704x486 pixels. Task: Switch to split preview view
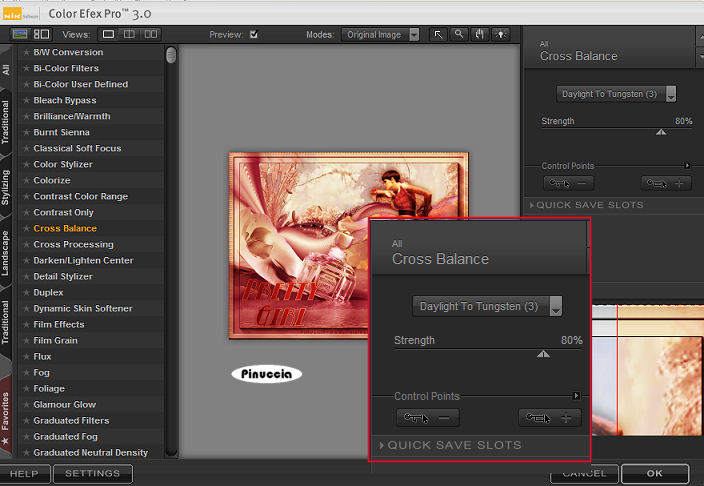pos(129,34)
